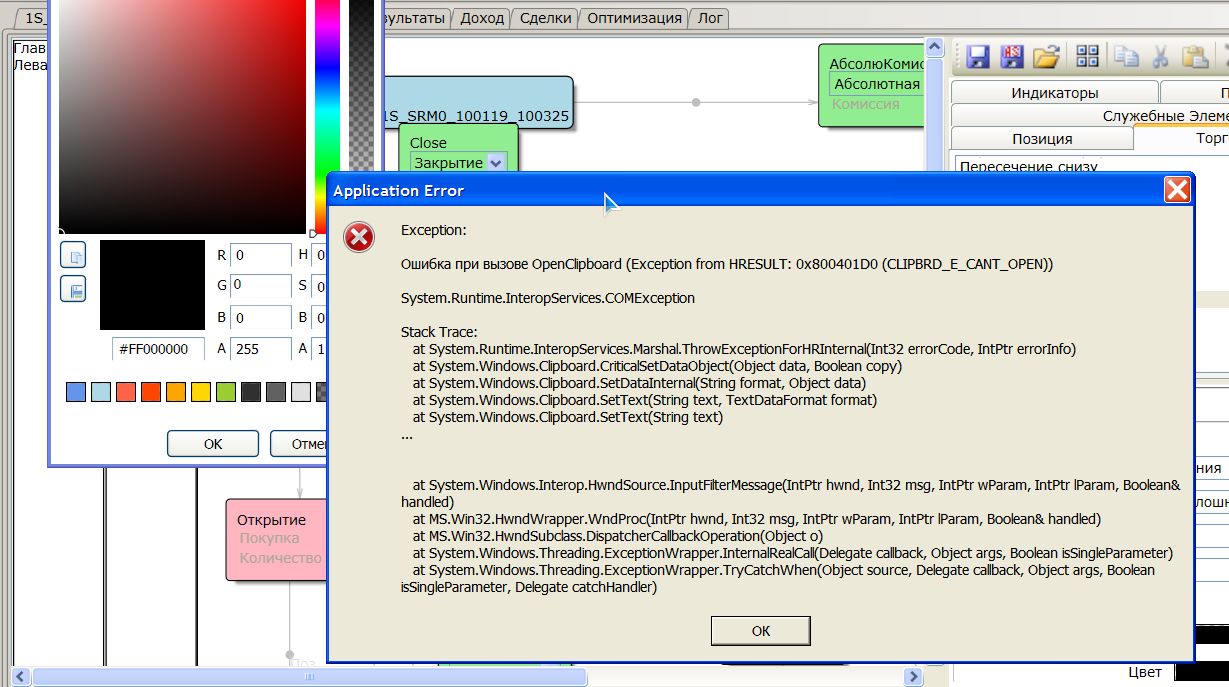This screenshot has width=1229, height=687.
Task: Confirm the Application Error with OK
Action: [x=761, y=631]
